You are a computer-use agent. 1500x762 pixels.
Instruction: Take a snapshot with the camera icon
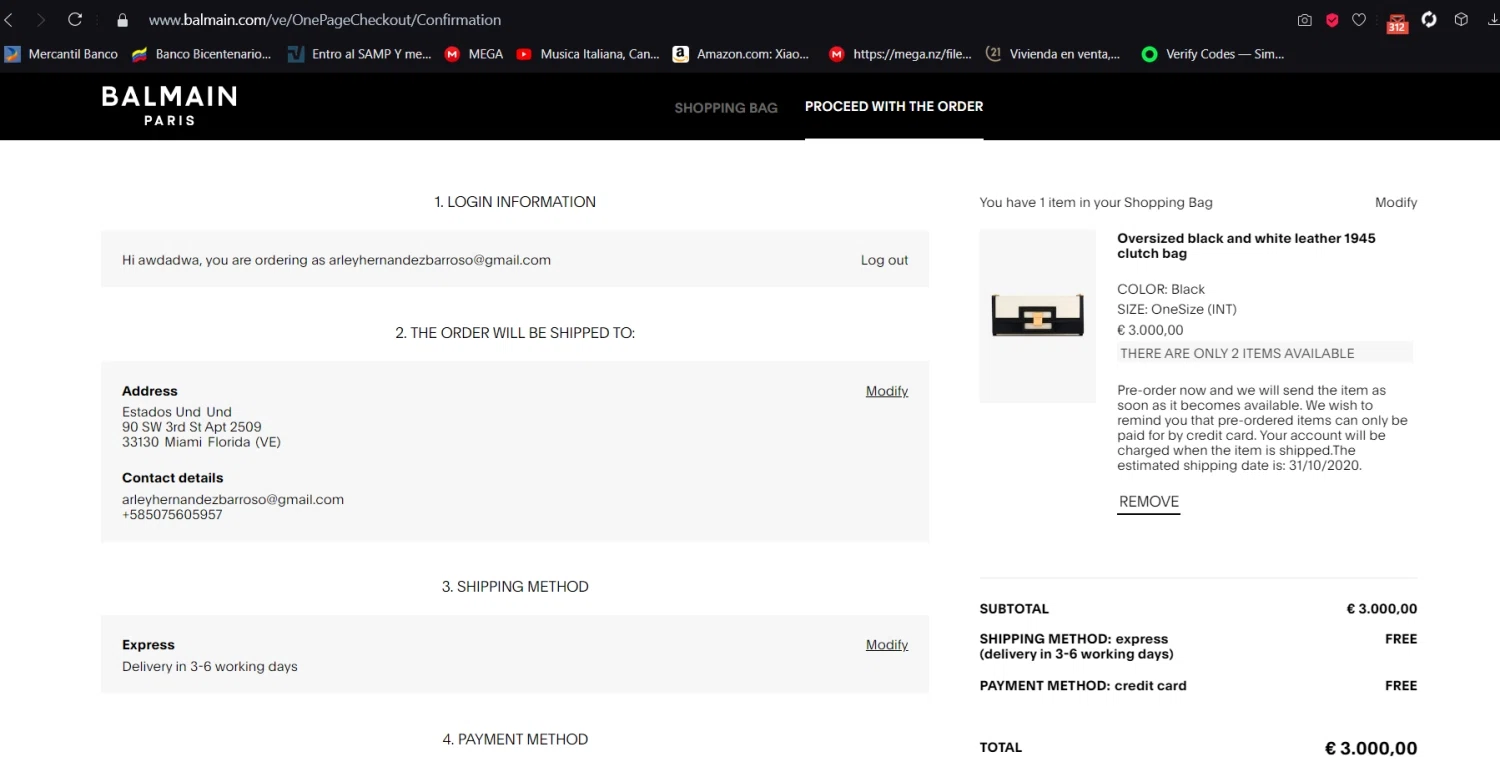tap(1305, 20)
